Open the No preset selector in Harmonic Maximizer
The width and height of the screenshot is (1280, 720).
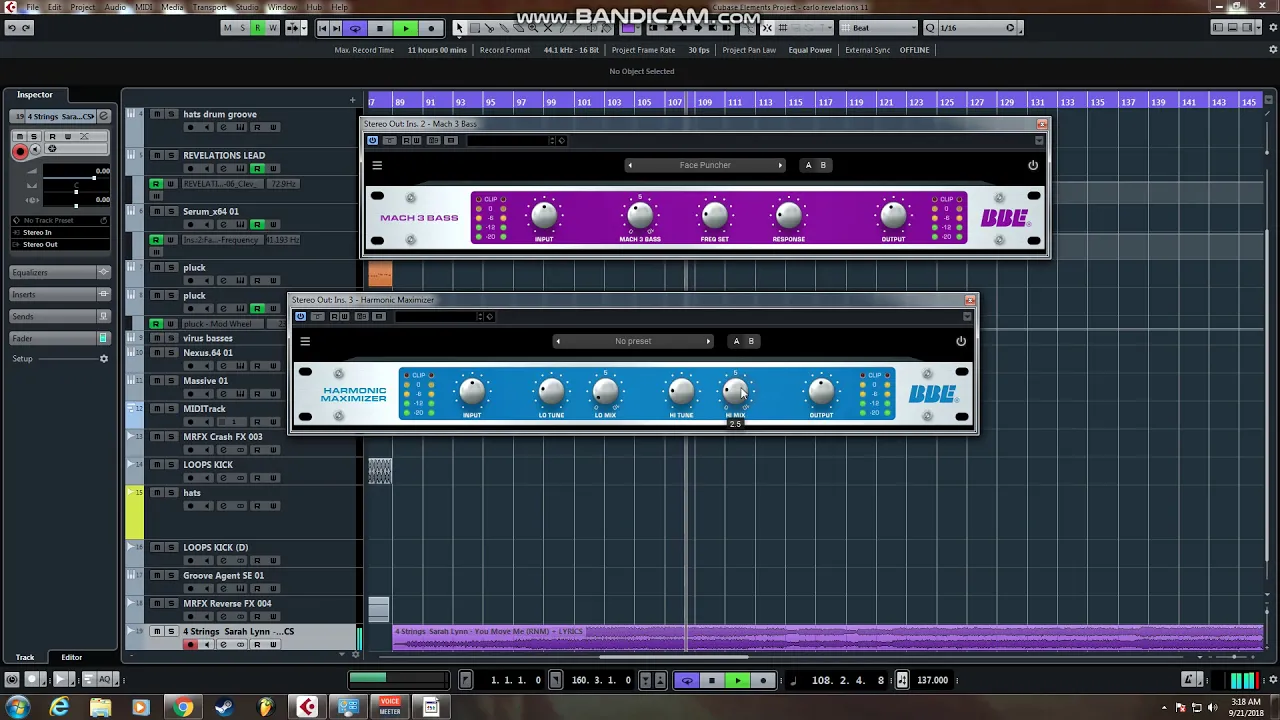[633, 341]
